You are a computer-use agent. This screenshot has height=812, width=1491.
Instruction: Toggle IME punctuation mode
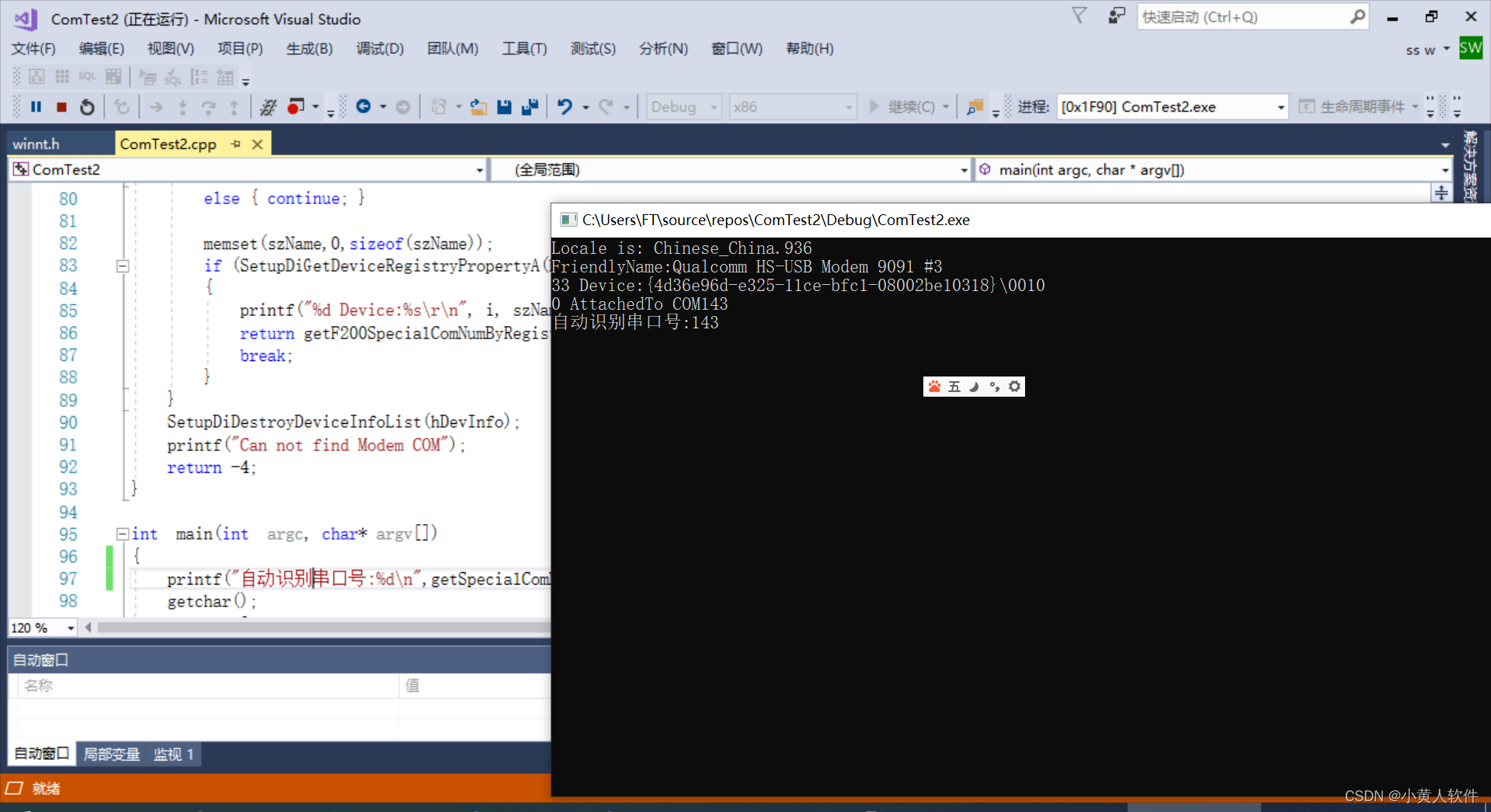pos(995,387)
